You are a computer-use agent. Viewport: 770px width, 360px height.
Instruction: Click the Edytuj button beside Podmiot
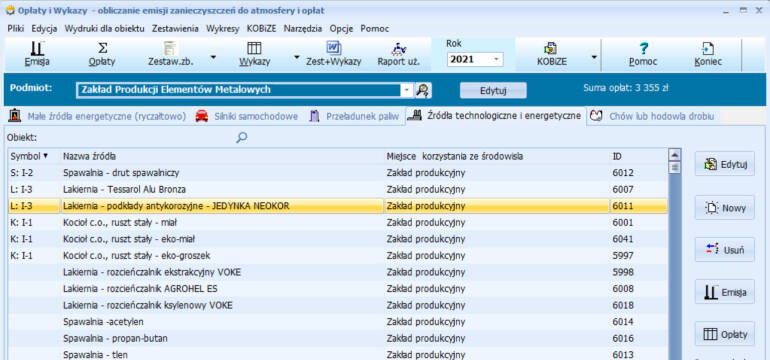pos(493,90)
